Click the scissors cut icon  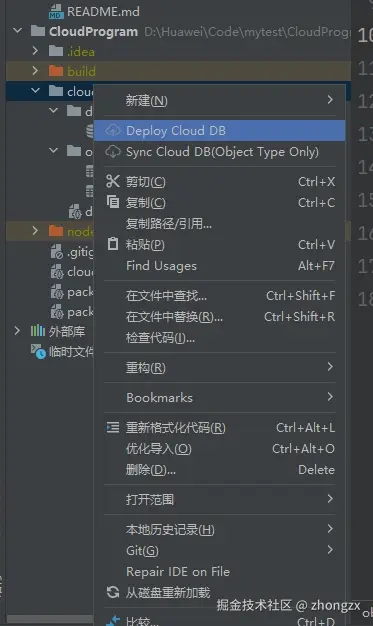pyautogui.click(x=113, y=181)
